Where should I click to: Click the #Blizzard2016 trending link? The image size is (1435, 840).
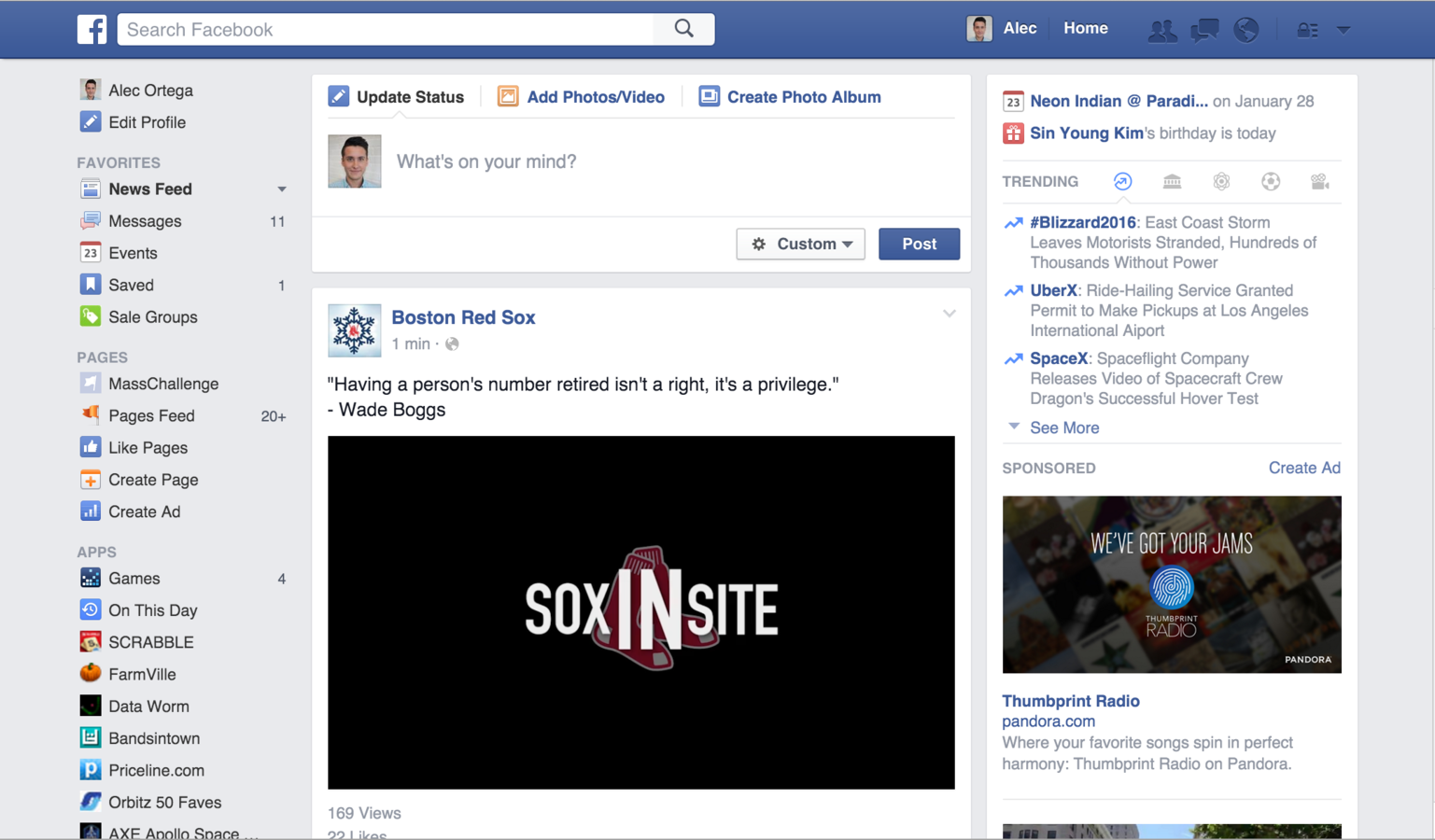coord(1083,222)
